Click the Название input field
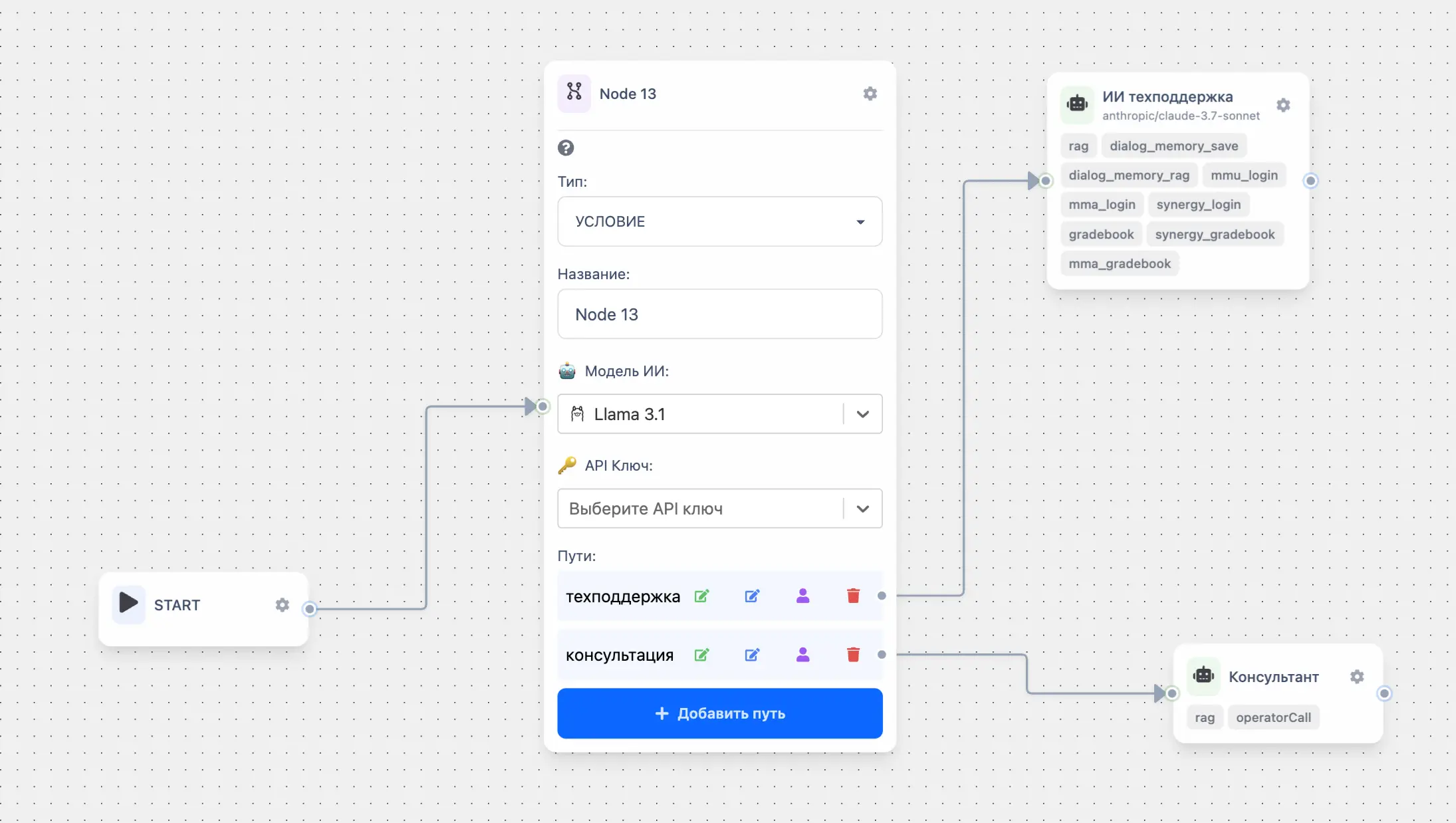 pyautogui.click(x=719, y=314)
